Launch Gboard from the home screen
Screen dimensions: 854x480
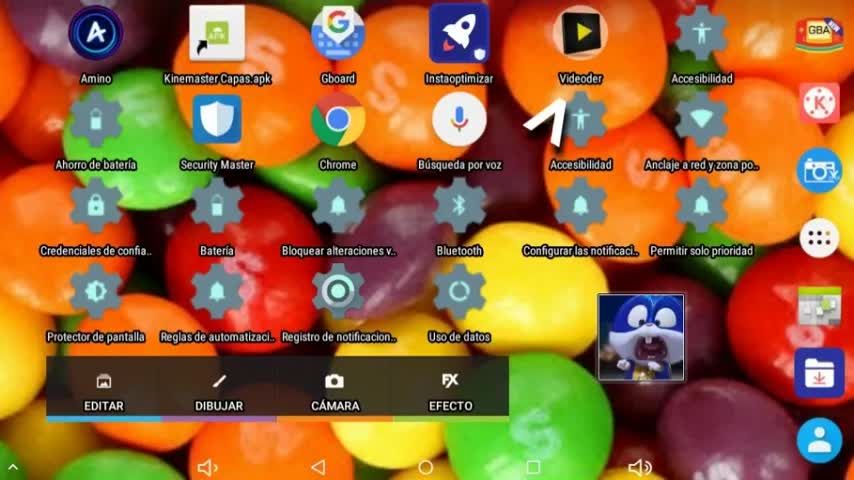[337, 35]
